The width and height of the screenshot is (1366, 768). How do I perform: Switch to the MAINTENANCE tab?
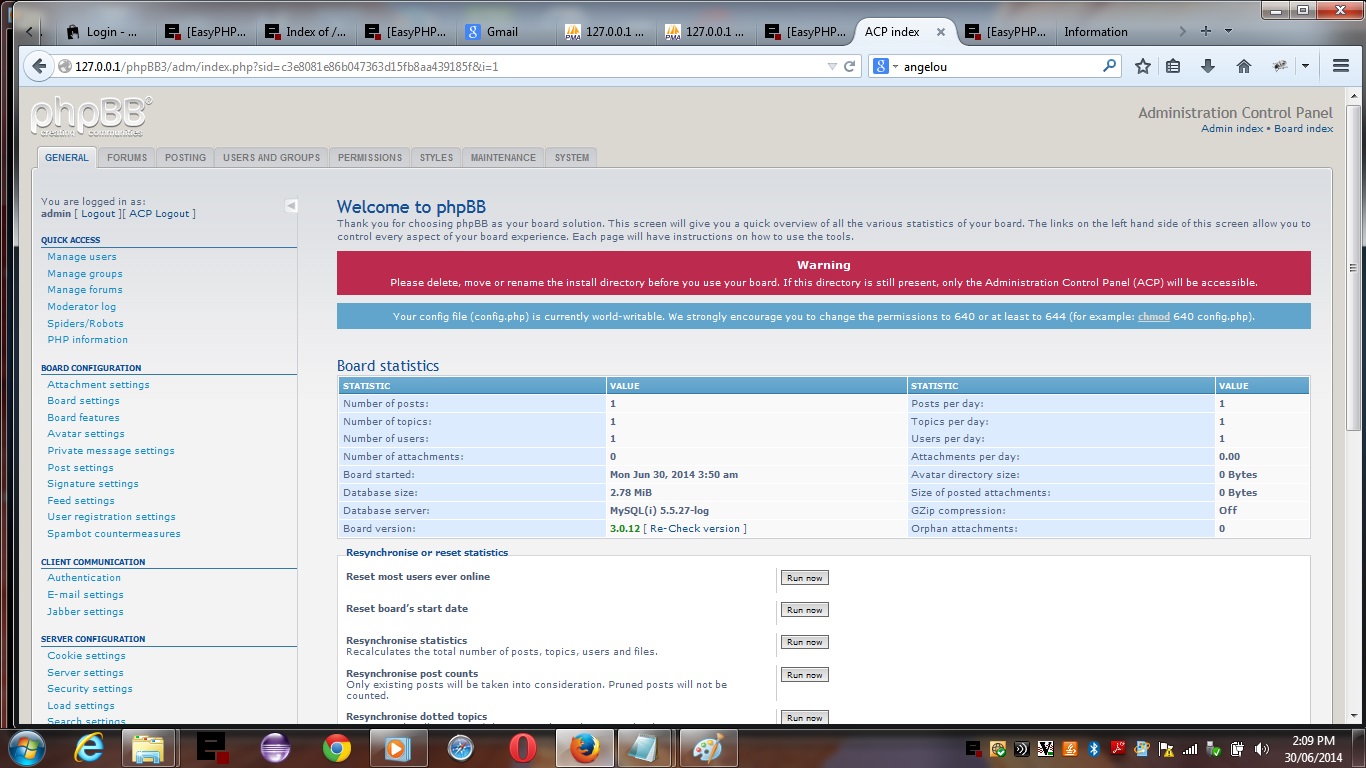pyautogui.click(x=503, y=158)
